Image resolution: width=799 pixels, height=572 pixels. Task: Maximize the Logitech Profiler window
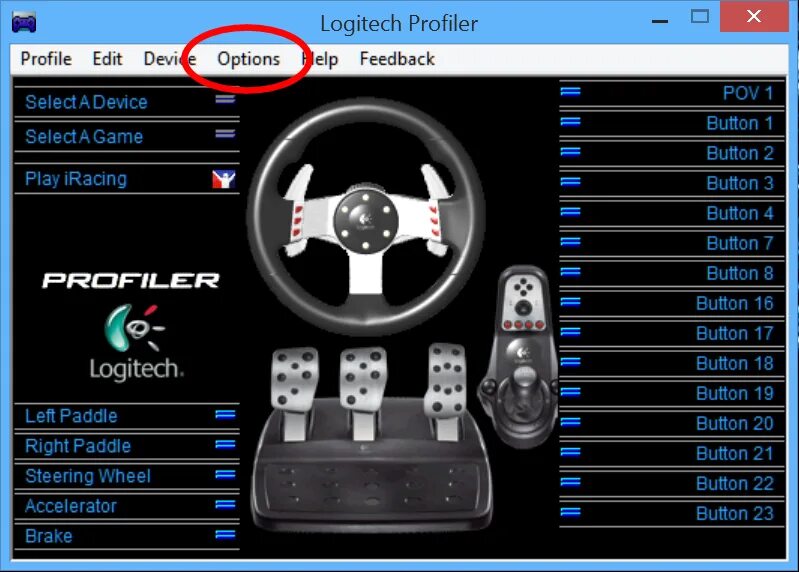(700, 17)
